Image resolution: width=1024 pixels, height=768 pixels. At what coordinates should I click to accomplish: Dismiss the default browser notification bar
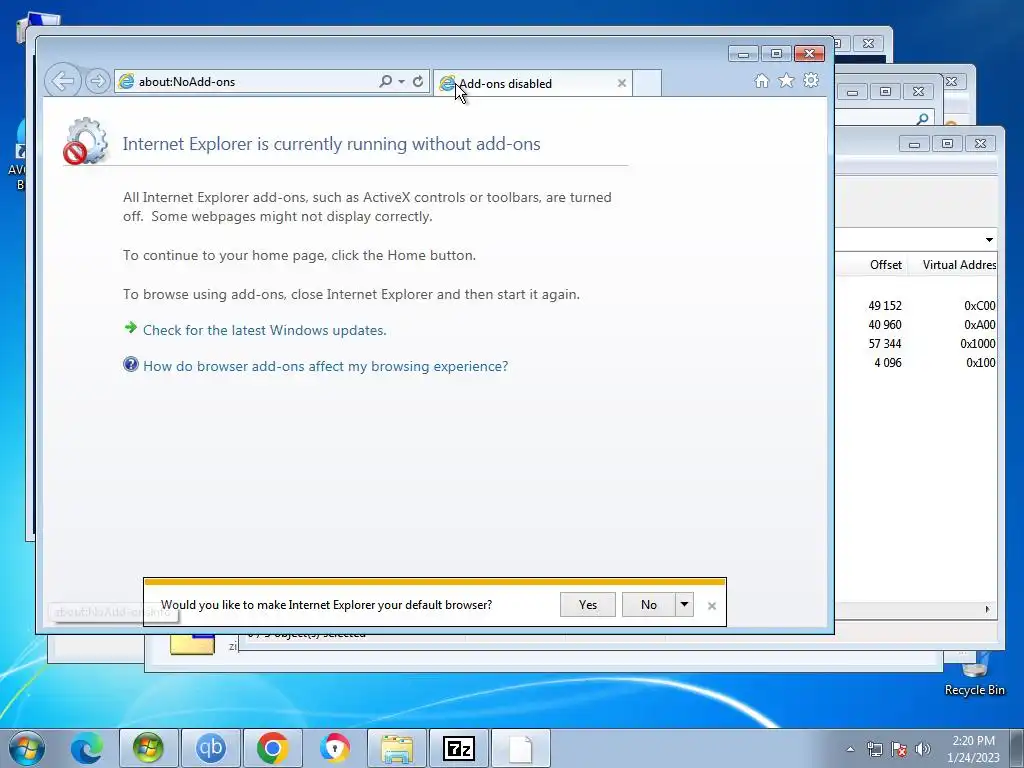click(x=712, y=606)
